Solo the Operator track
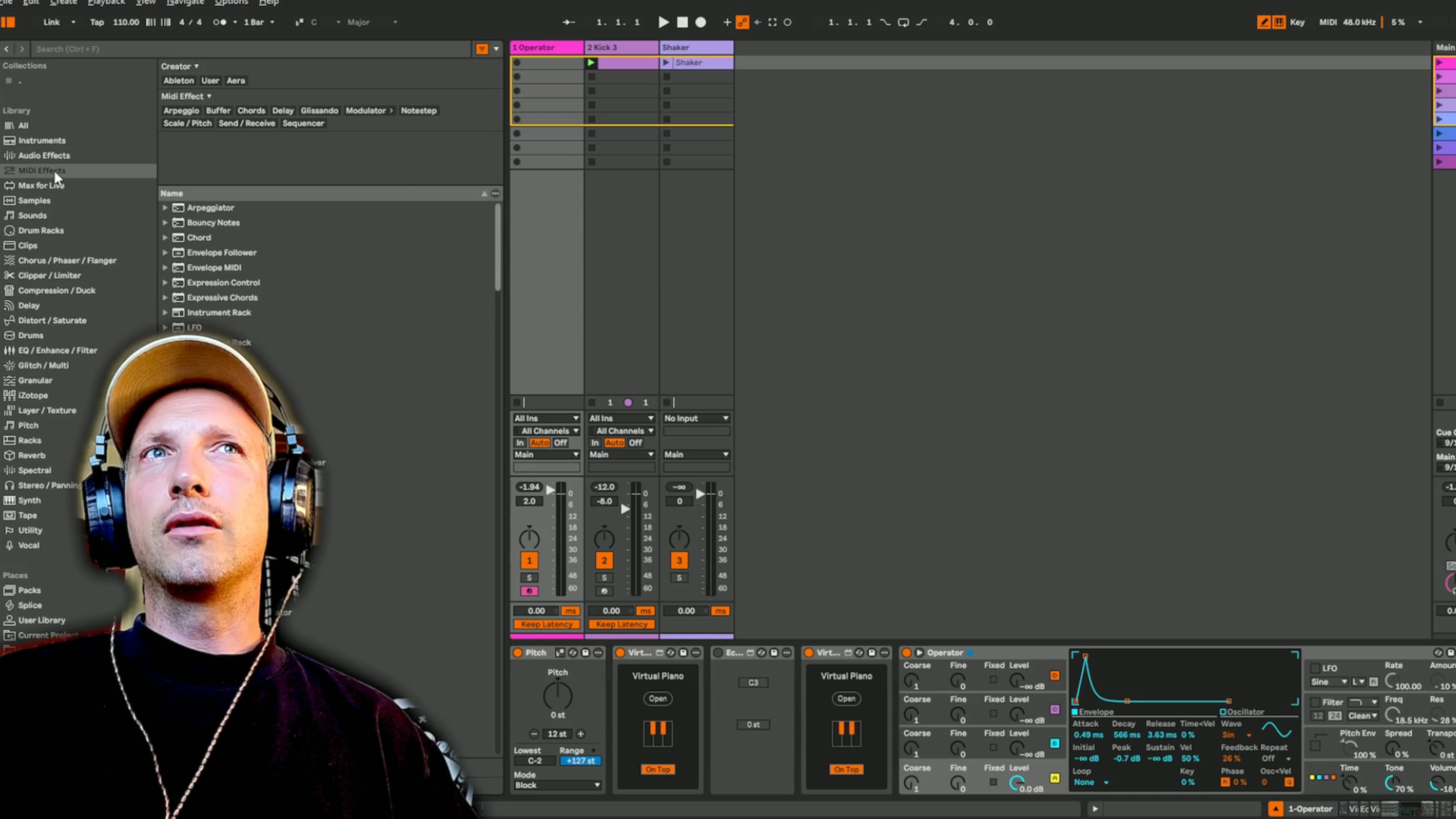The width and height of the screenshot is (1456, 819). click(529, 578)
